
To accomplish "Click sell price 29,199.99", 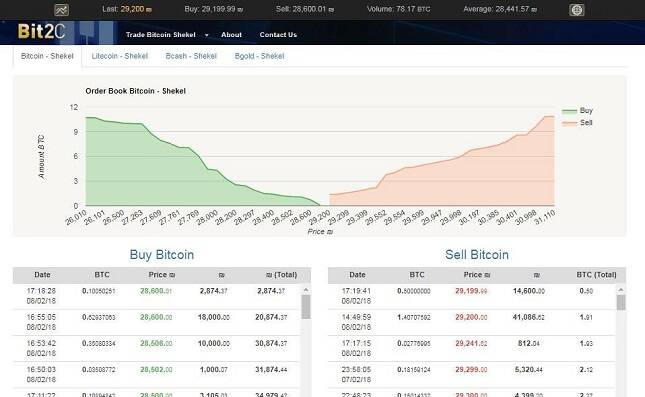I will coord(471,291).
